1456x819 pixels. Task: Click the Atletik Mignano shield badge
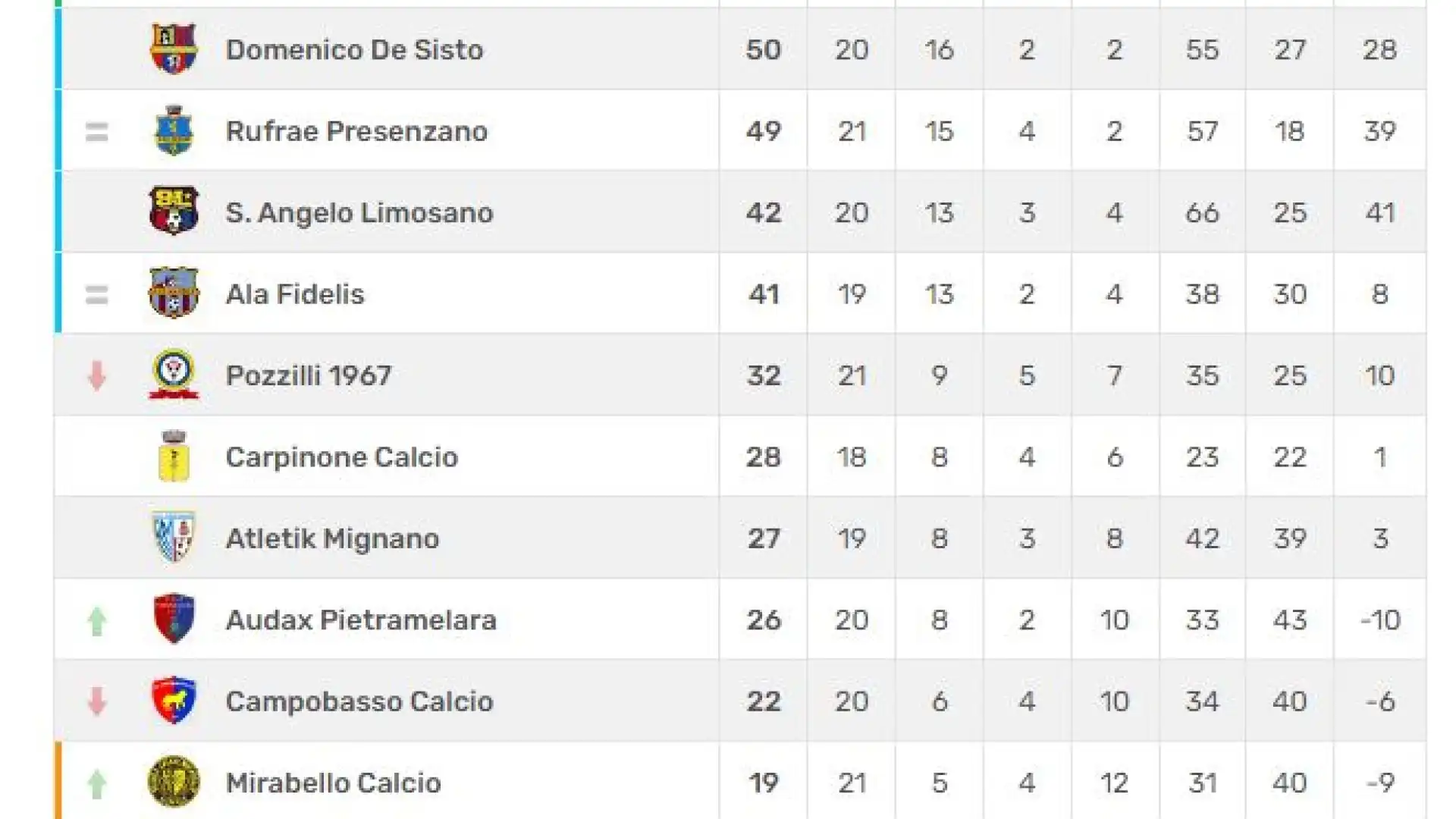click(174, 537)
